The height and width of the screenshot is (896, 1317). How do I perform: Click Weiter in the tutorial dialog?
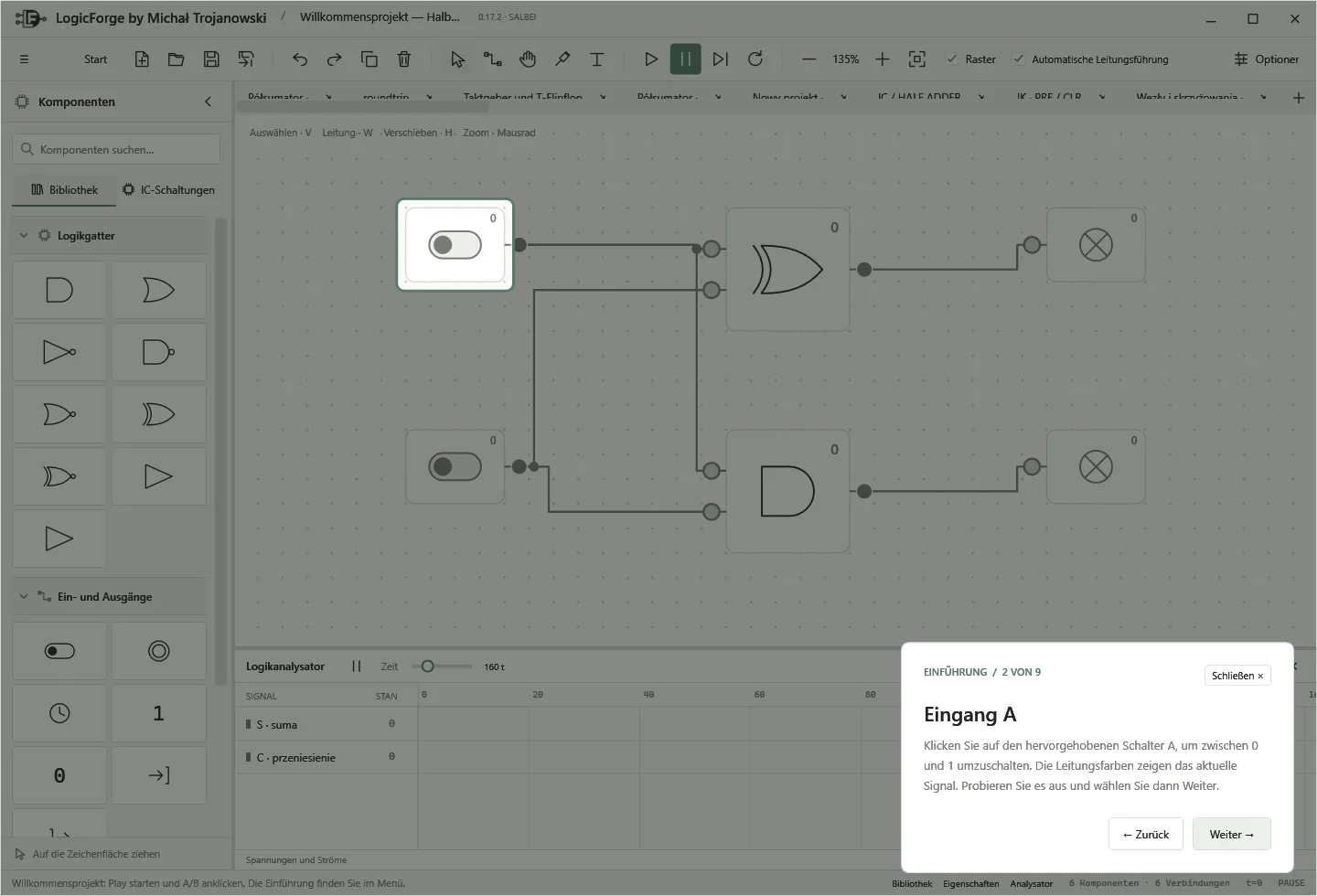pos(1232,834)
